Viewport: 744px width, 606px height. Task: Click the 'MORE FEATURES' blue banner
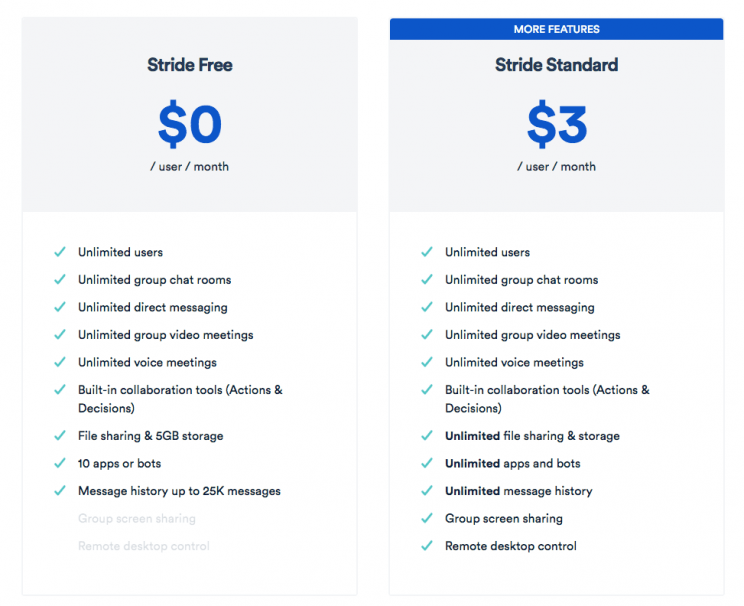(556, 29)
